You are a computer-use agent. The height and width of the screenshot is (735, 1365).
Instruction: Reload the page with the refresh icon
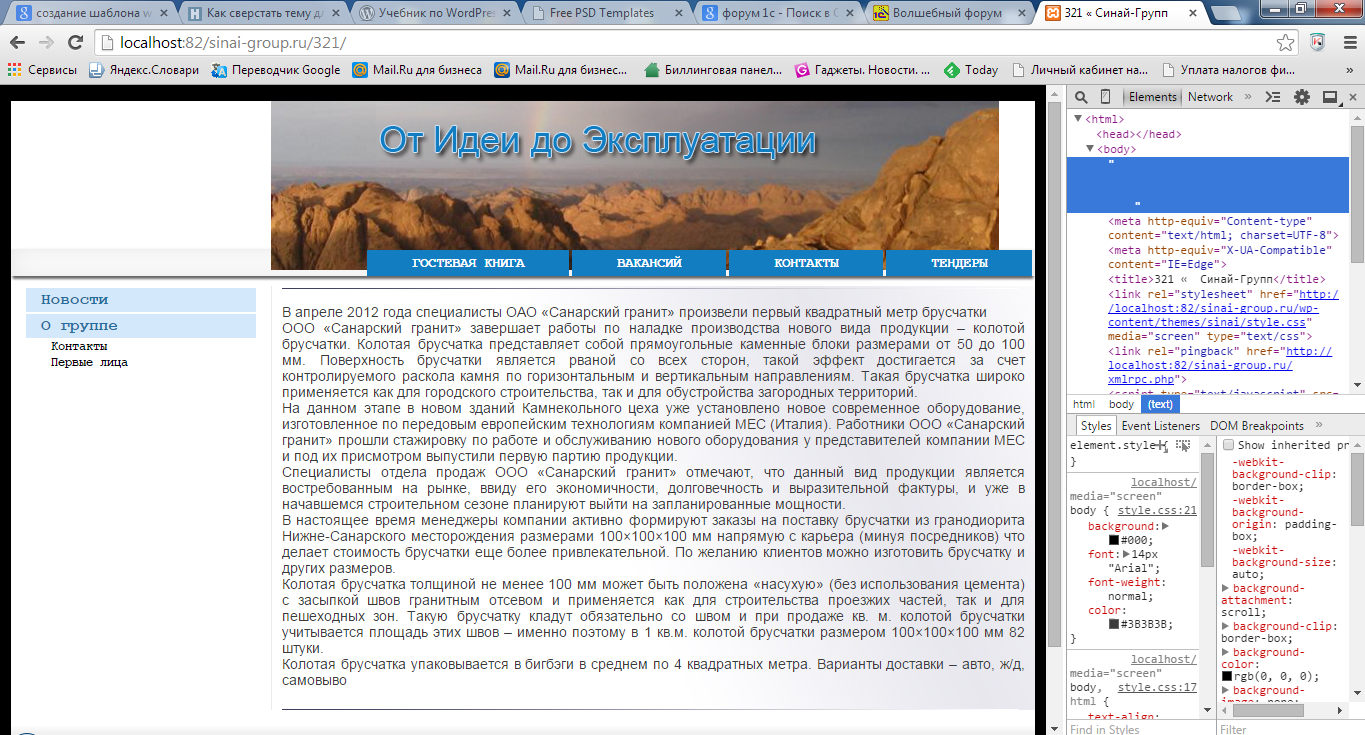75,43
